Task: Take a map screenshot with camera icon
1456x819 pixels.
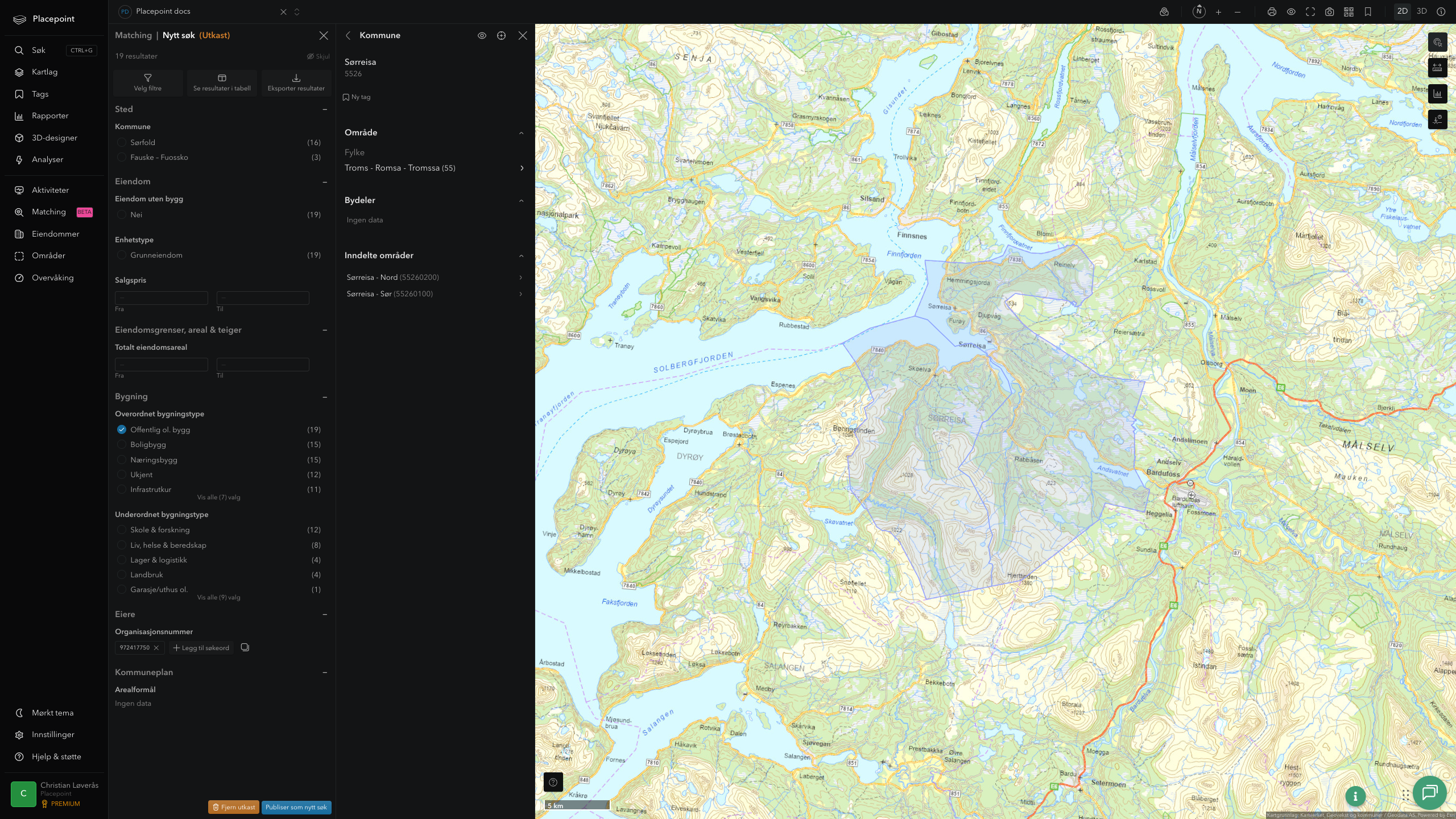Action: [x=1329, y=11]
